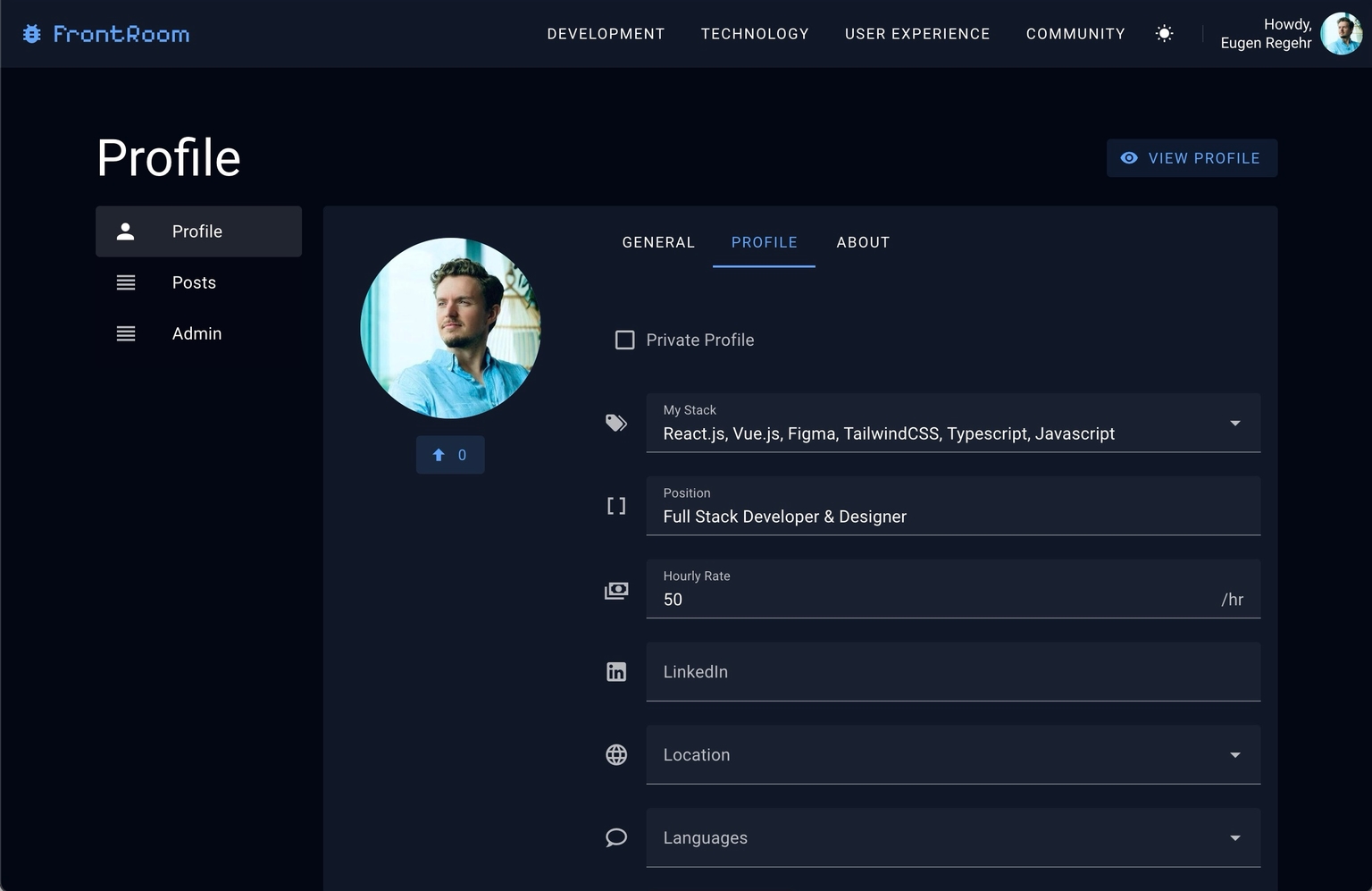Viewport: 1372px width, 891px height.
Task: Toggle light theme with sun icon
Action: 1164,34
